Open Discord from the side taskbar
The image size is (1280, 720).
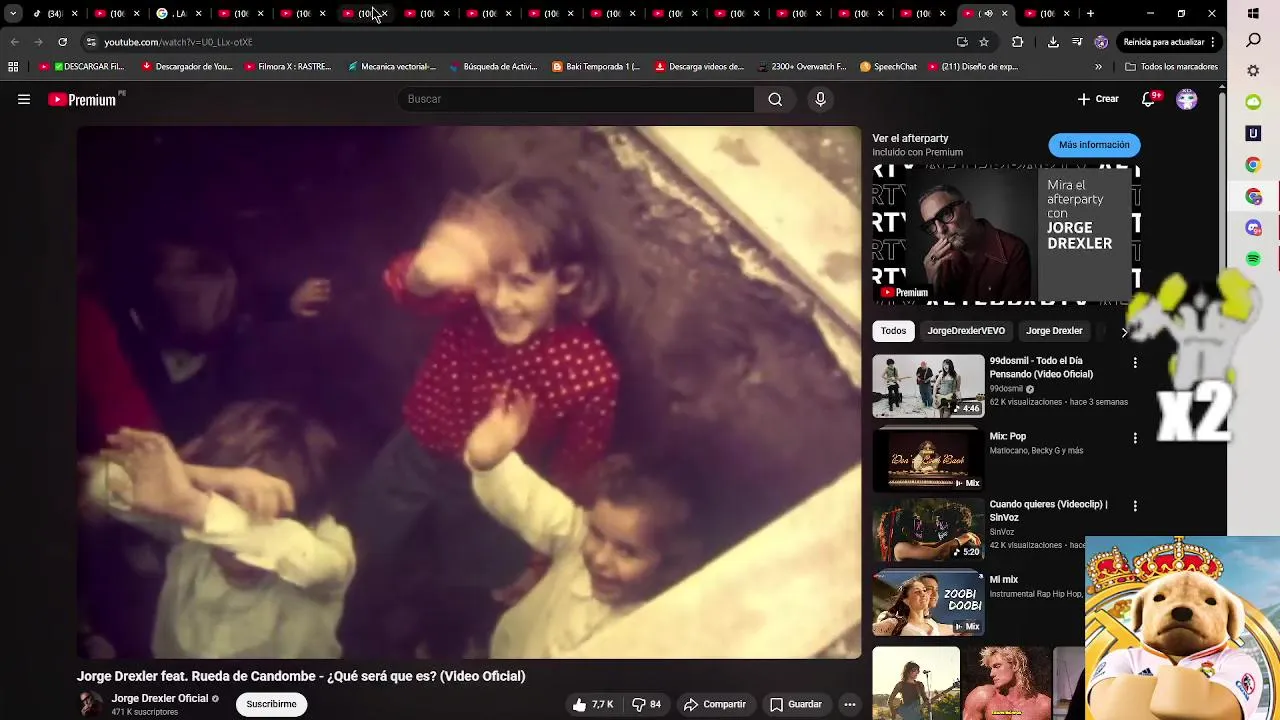[1253, 228]
